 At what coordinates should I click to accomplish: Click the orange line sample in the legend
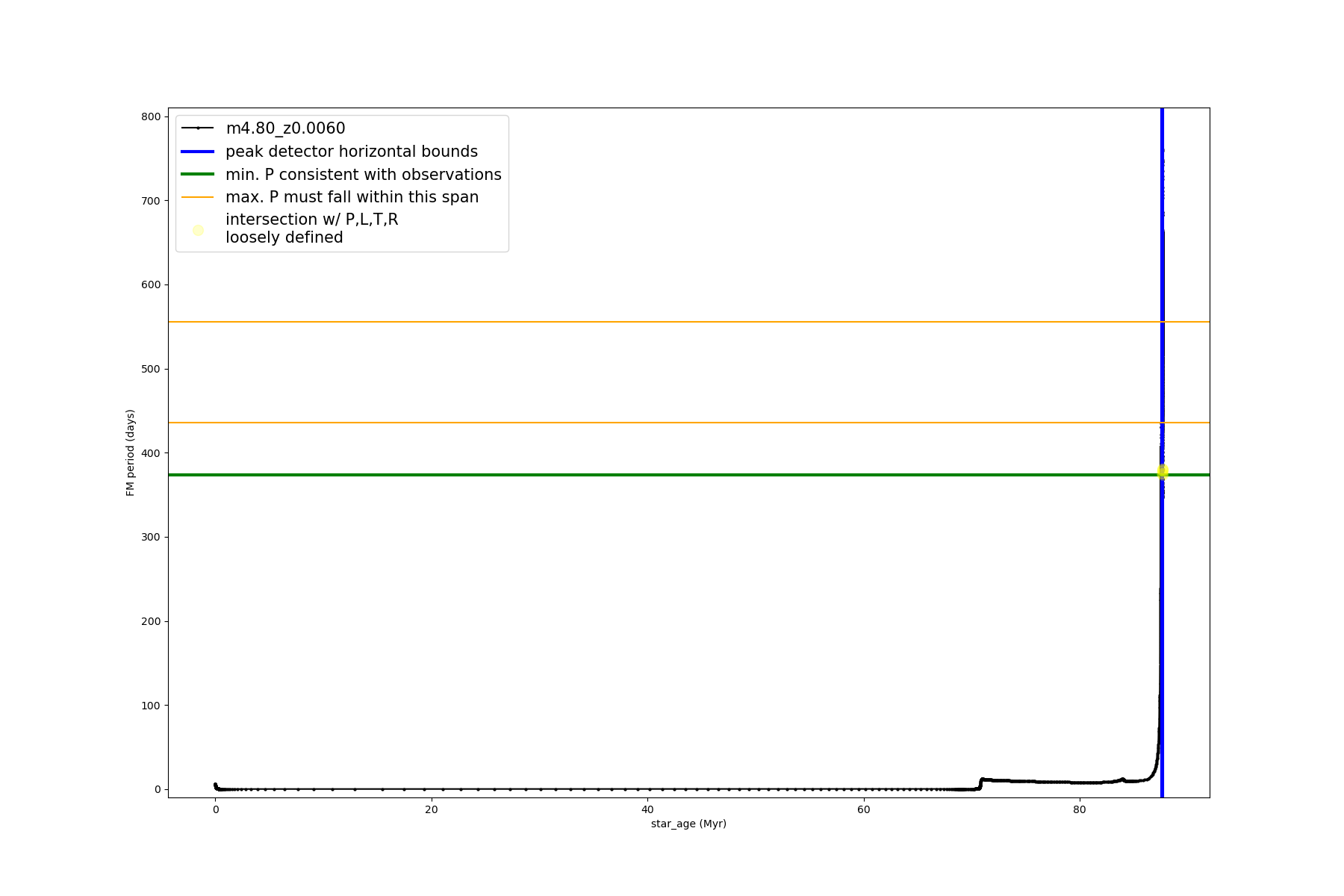[x=198, y=197]
